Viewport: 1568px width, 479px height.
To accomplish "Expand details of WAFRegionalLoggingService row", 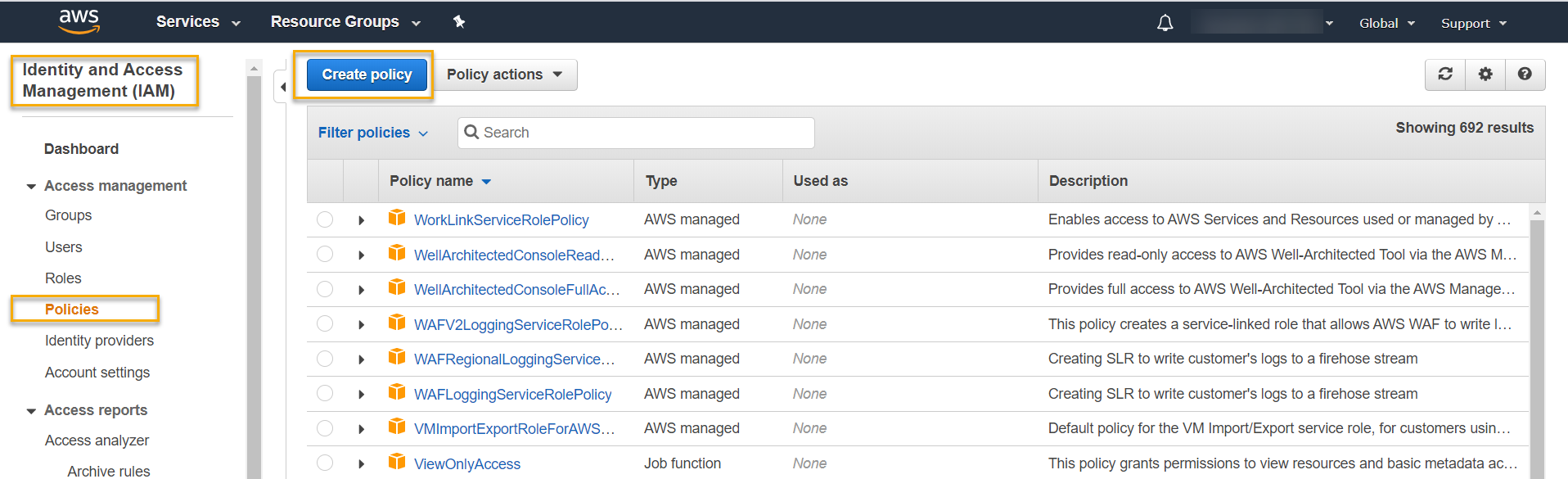I will [x=361, y=359].
